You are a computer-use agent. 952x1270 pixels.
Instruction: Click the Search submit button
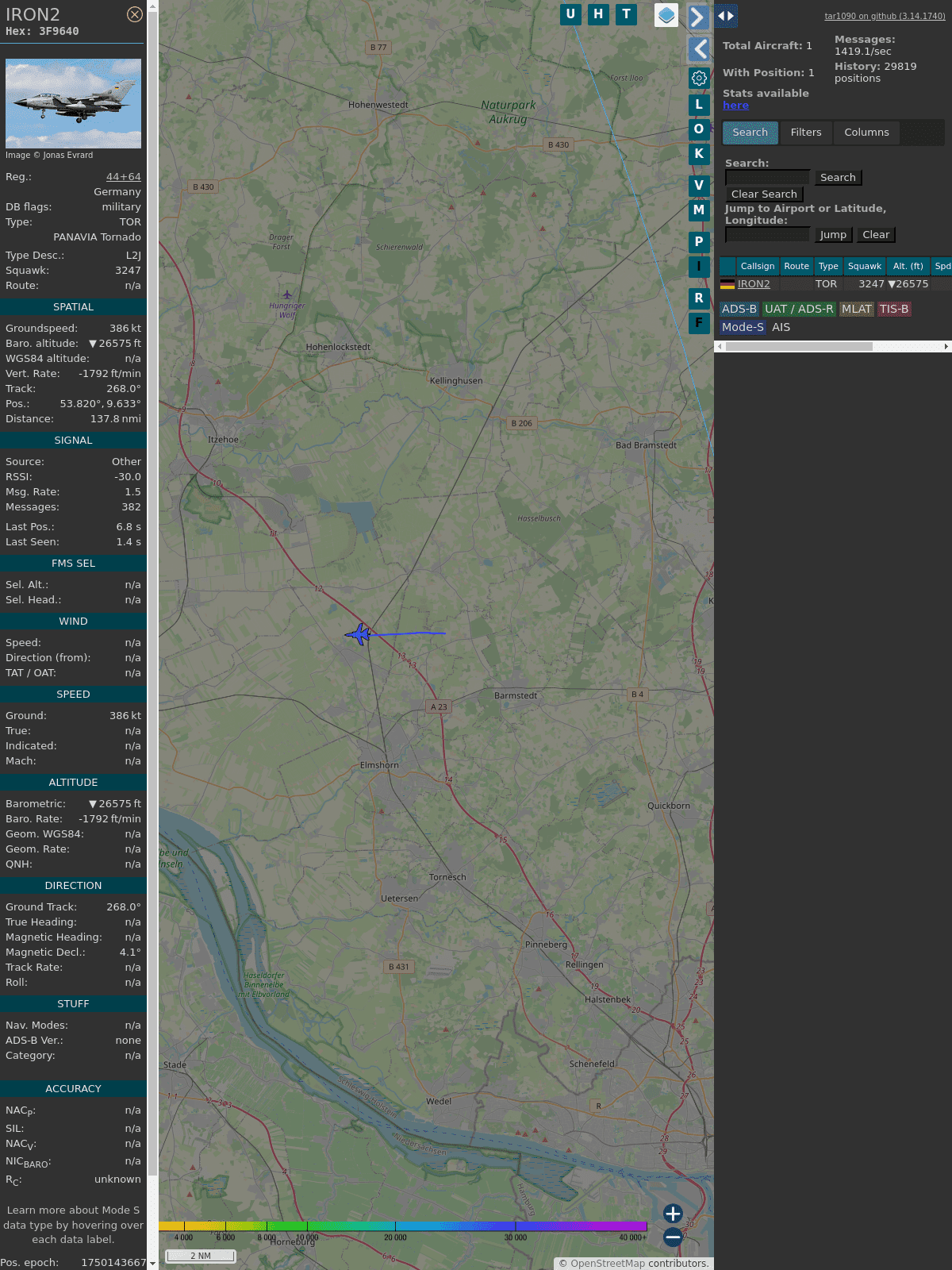pos(838,178)
